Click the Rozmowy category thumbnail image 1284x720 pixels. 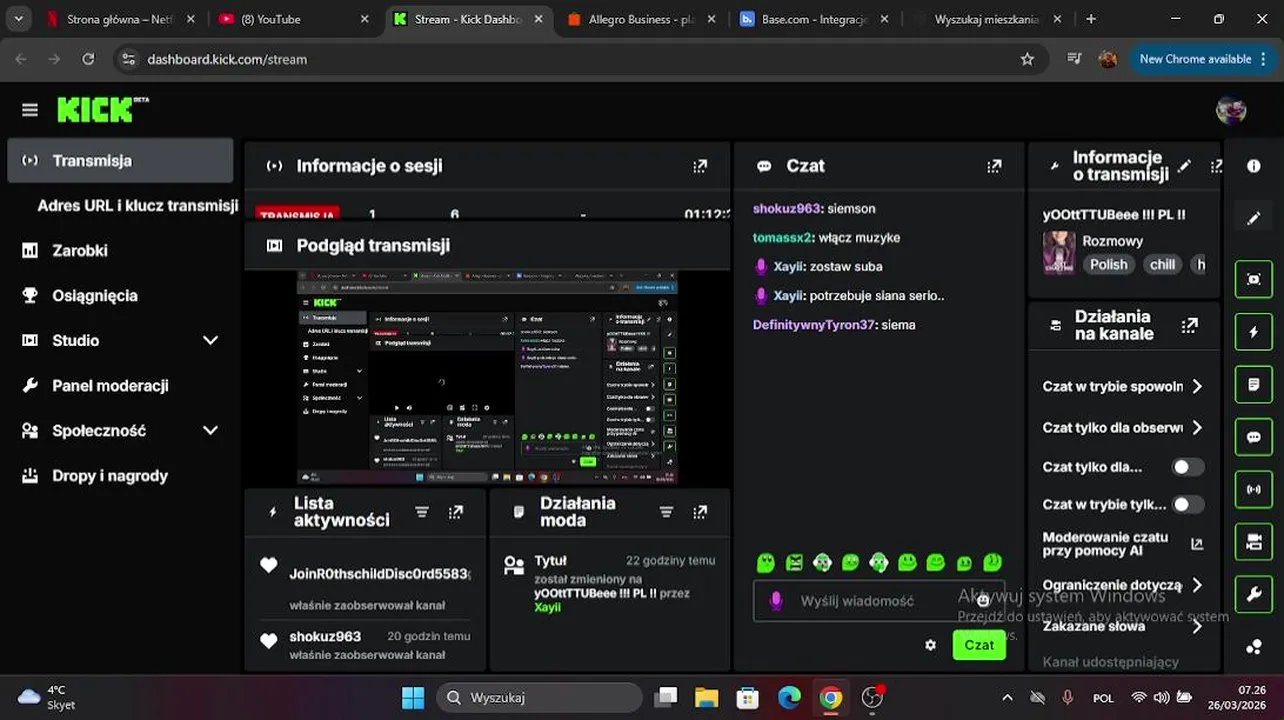(1059, 253)
